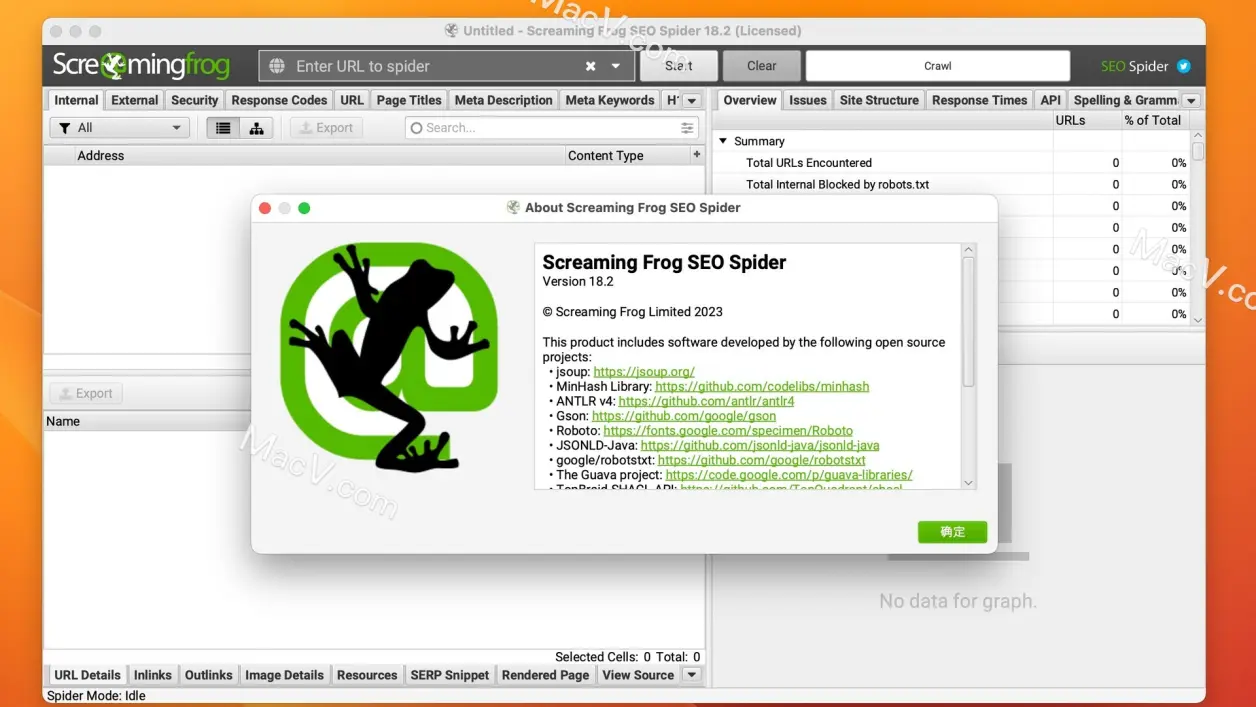Open the Resources bottom tab
The width and height of the screenshot is (1256, 707).
pos(367,675)
